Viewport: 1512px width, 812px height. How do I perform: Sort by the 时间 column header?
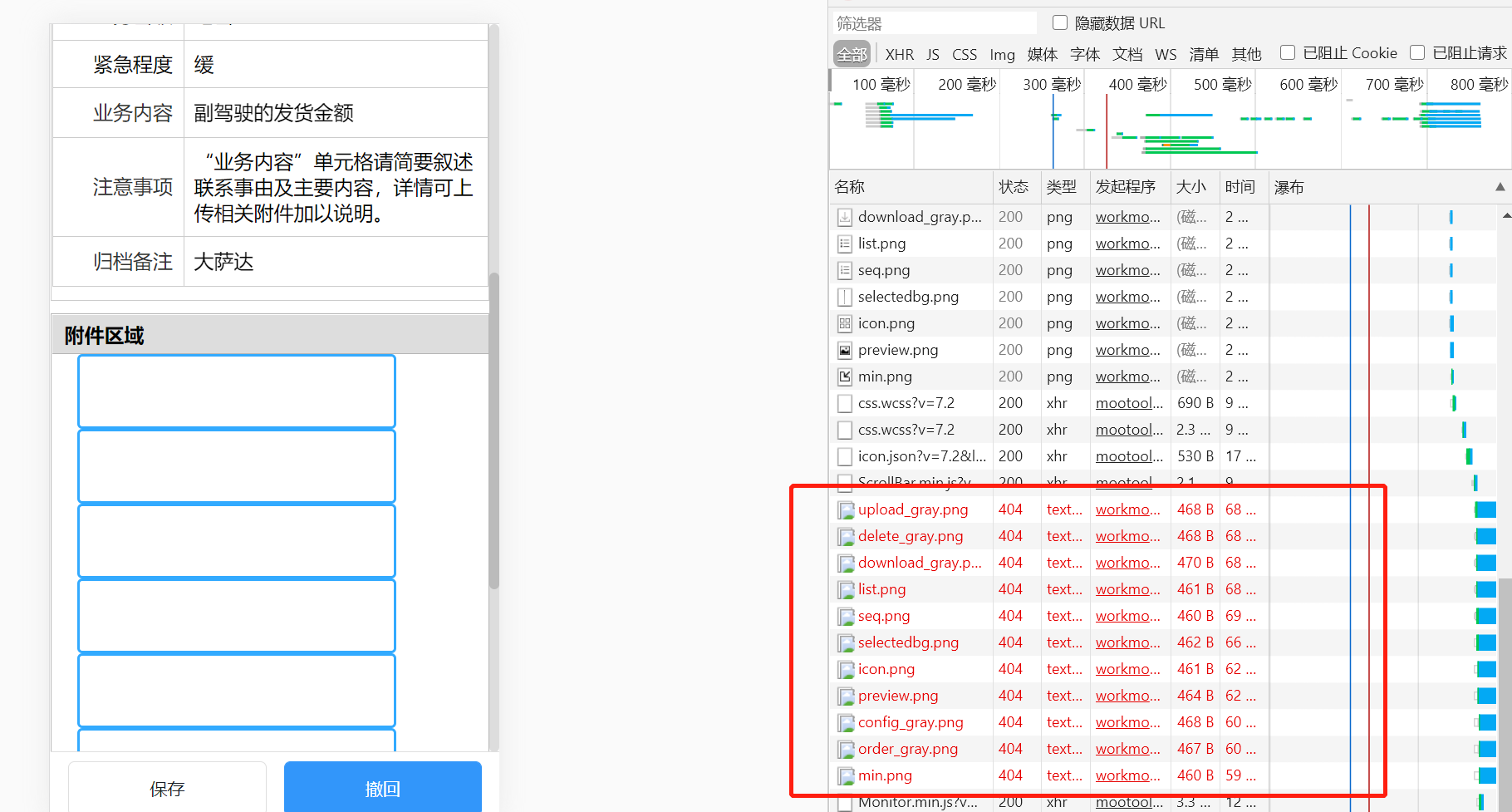tap(1244, 187)
